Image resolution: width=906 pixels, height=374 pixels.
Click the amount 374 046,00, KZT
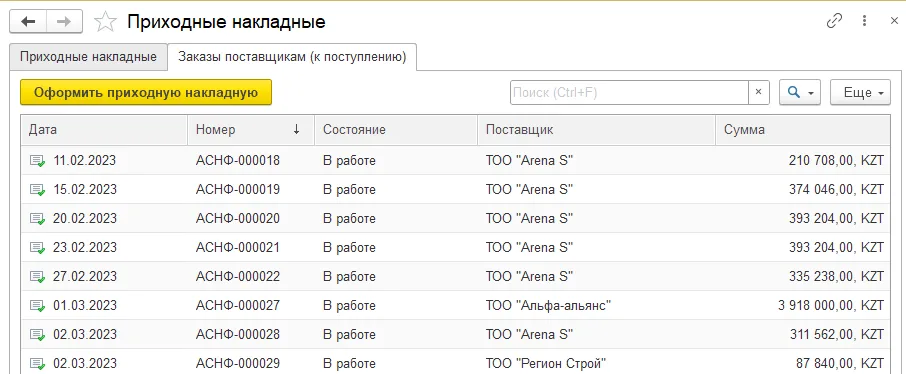836,190
